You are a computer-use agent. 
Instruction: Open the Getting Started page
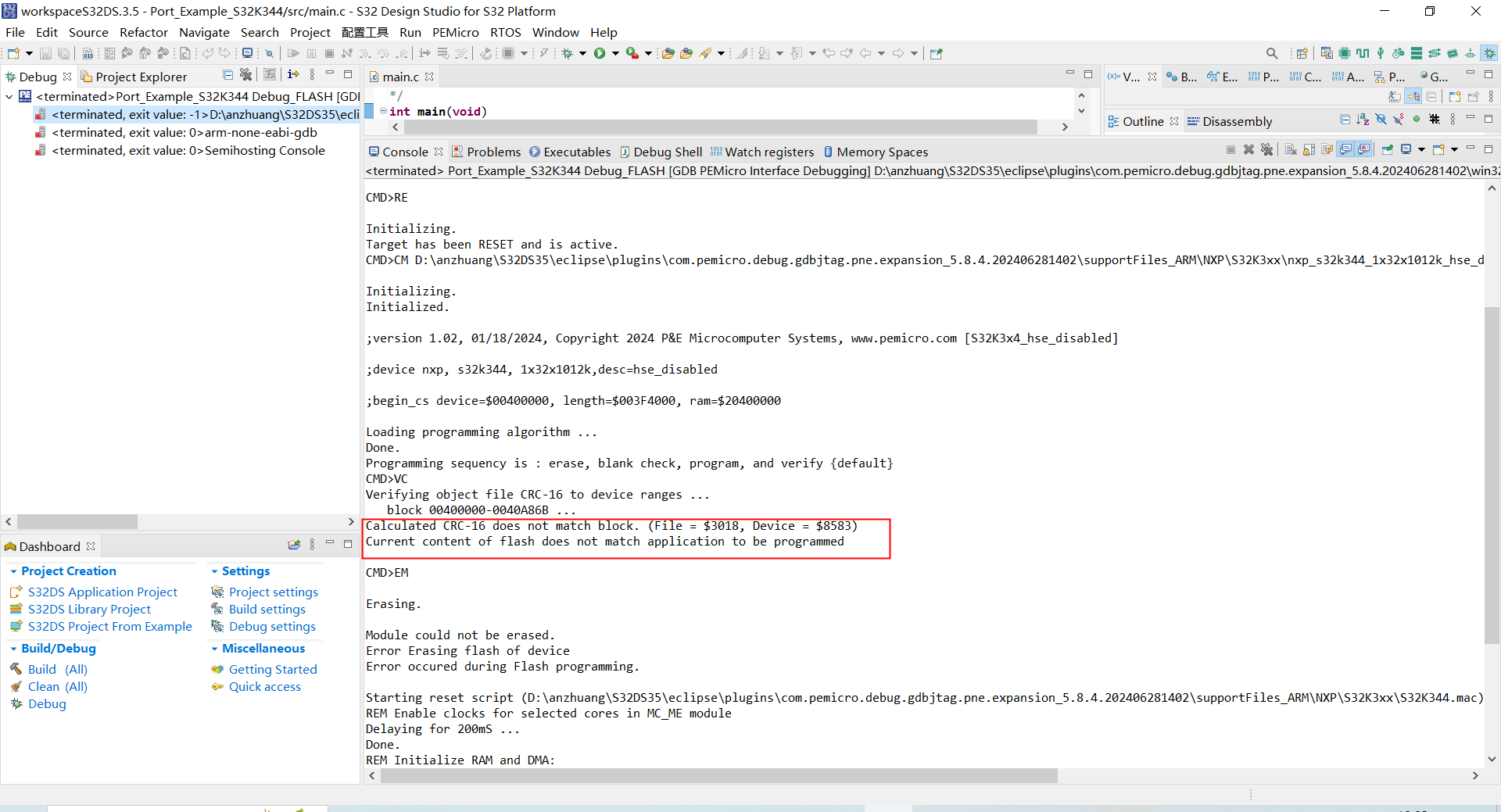273,669
